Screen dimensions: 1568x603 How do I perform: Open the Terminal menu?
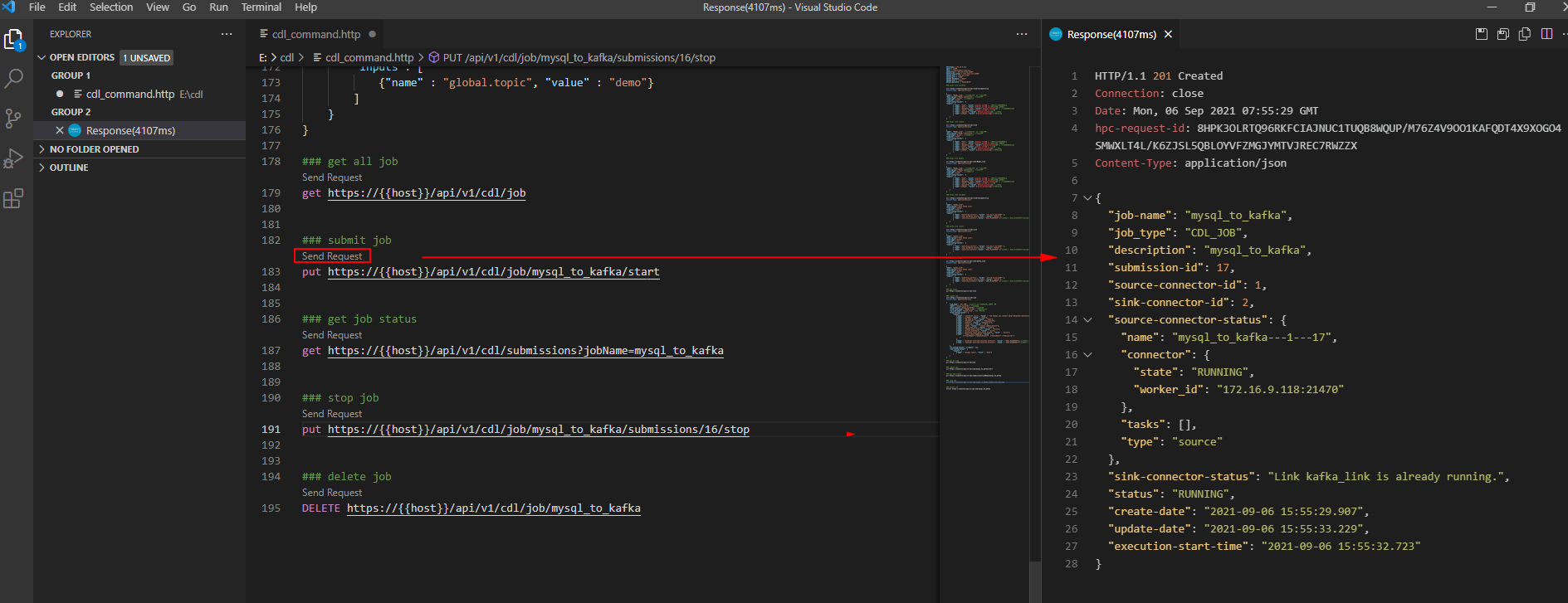(261, 7)
